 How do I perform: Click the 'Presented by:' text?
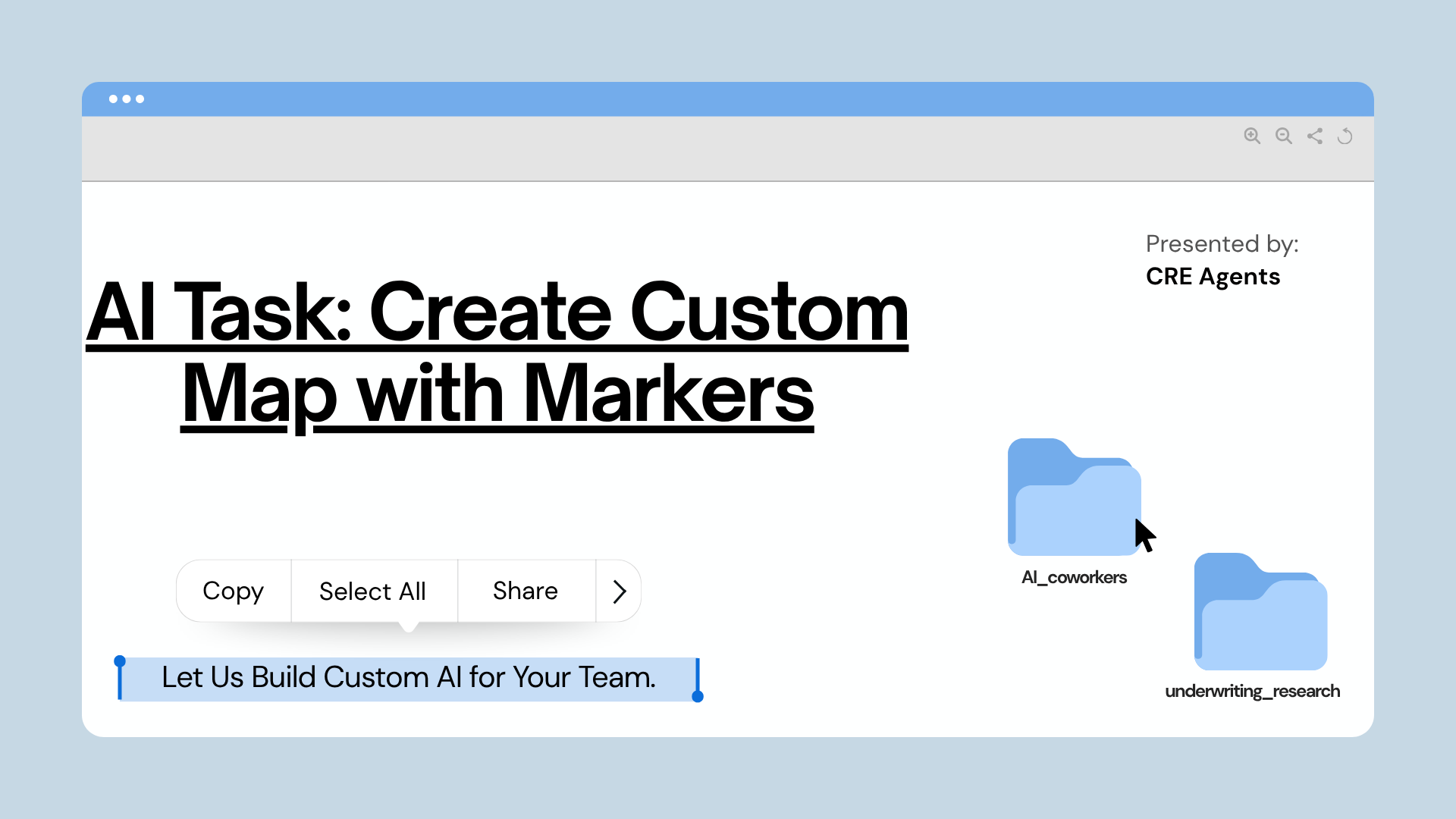click(x=1222, y=244)
